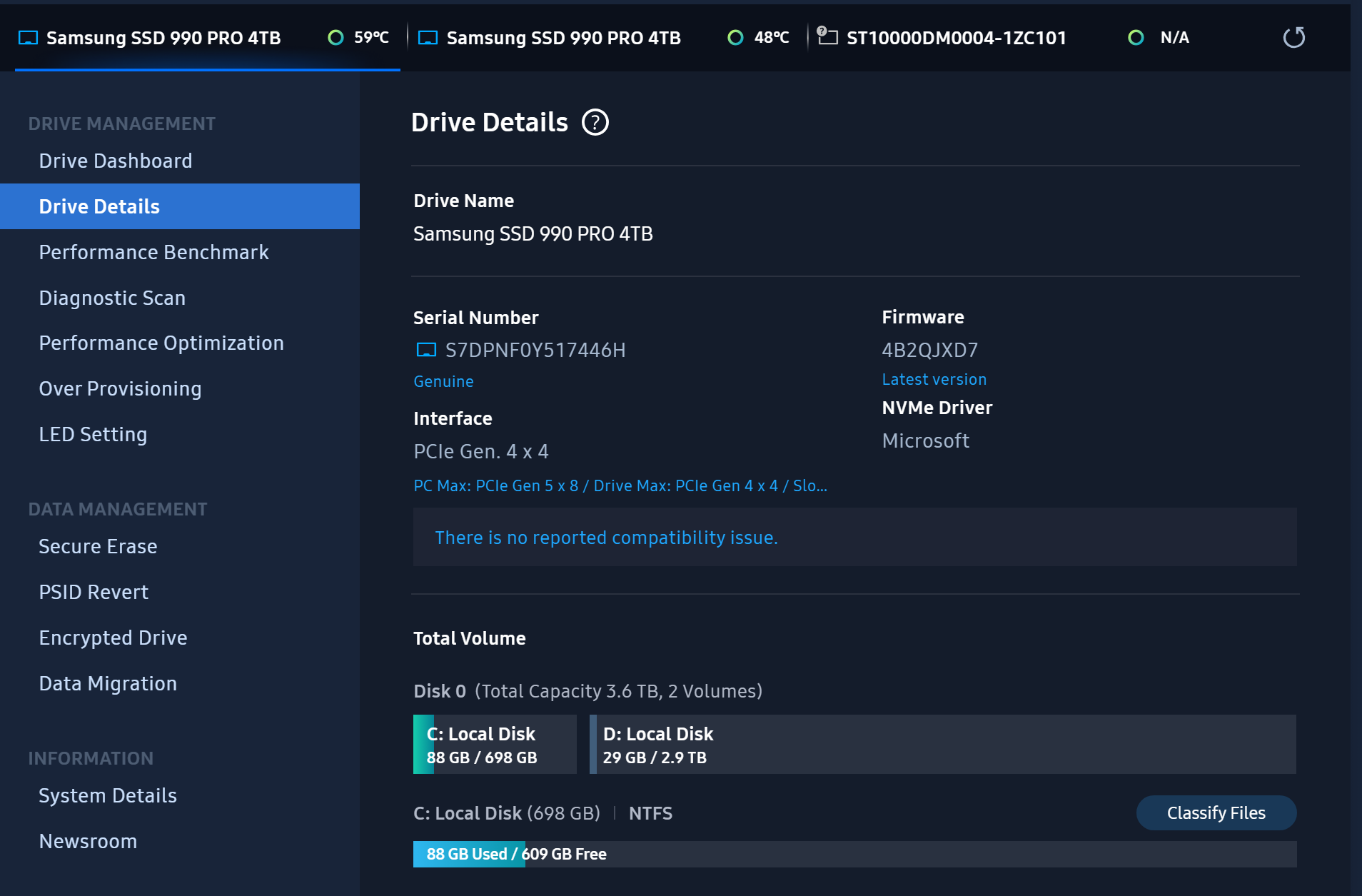Open Performance Optimization
Screen dimensions: 1362x896
180,343
